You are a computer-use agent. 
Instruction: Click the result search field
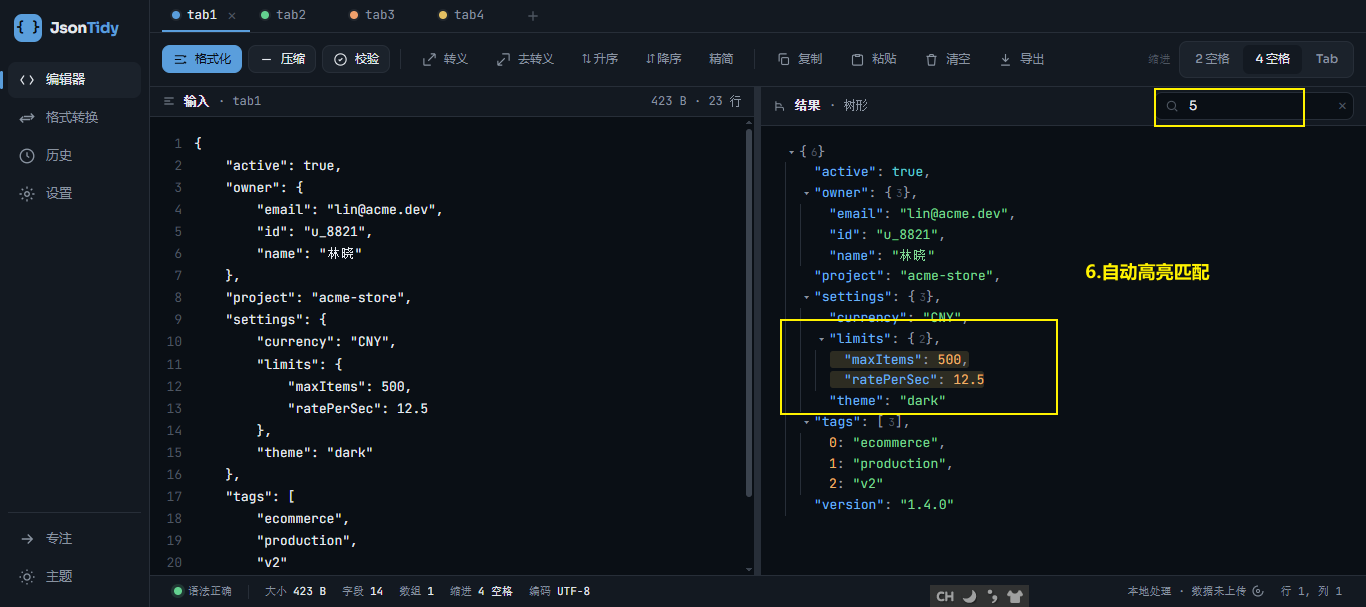pos(1255,106)
